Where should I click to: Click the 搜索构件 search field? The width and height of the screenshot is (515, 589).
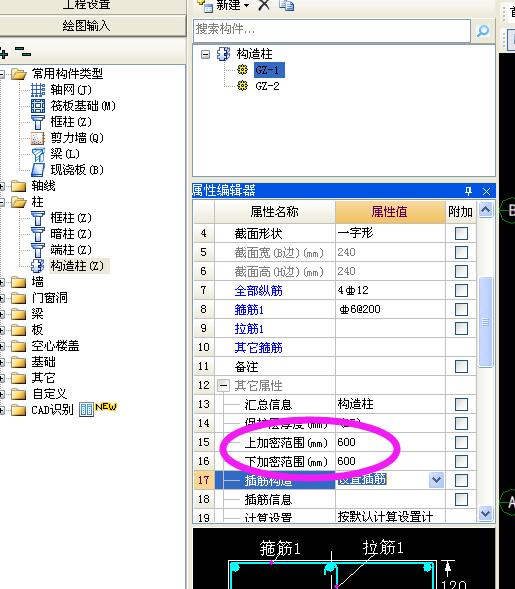(332, 30)
